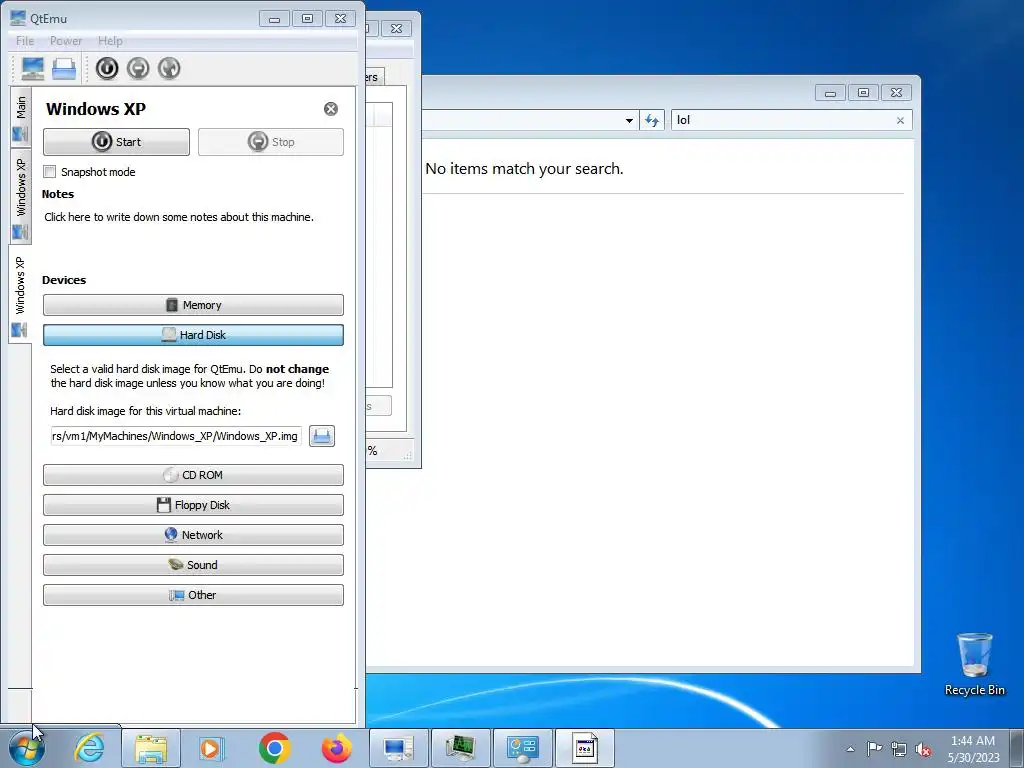Click the power start icon in the toolbar

[107, 69]
